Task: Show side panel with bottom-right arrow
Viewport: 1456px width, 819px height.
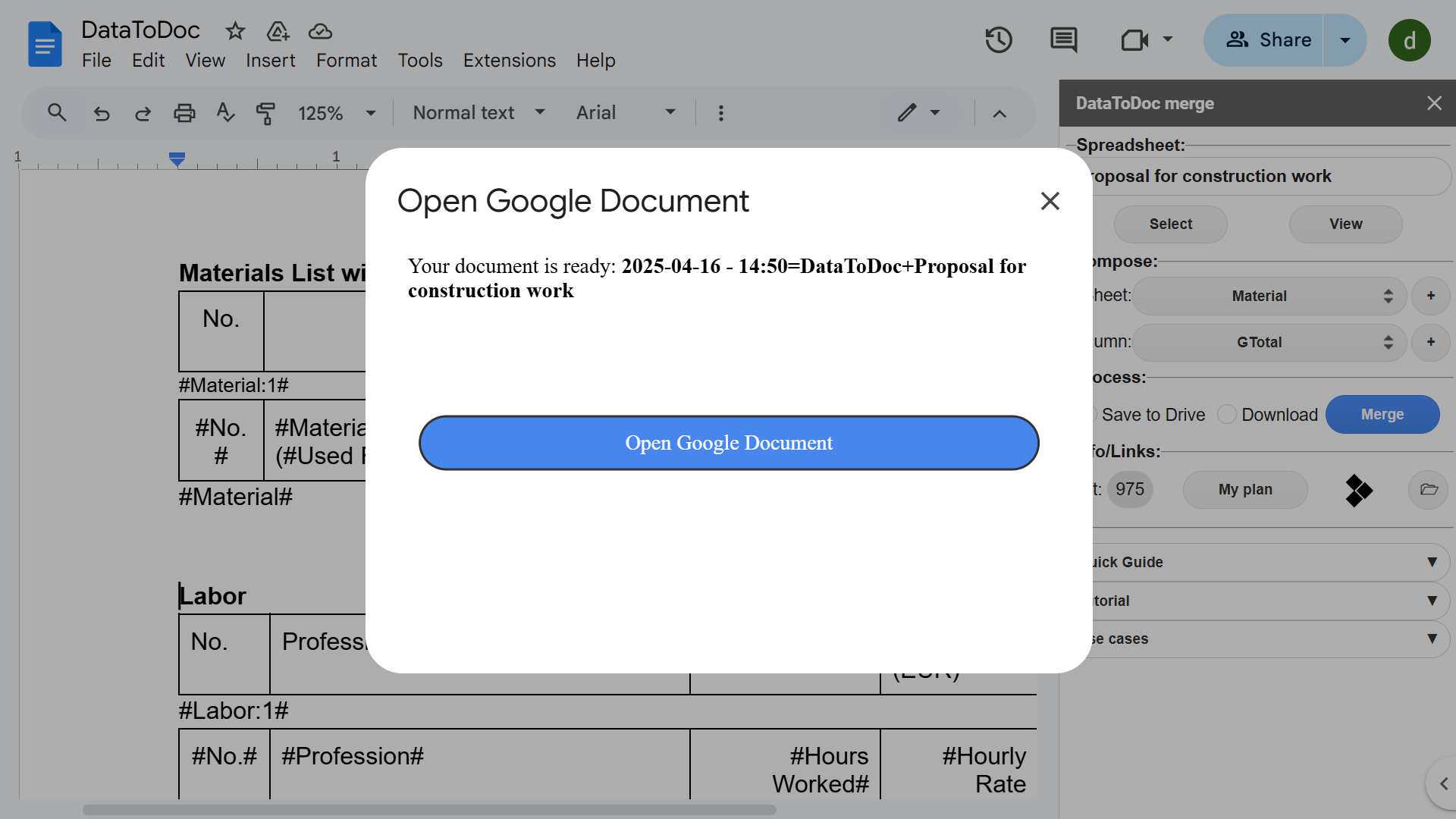Action: tap(1443, 784)
